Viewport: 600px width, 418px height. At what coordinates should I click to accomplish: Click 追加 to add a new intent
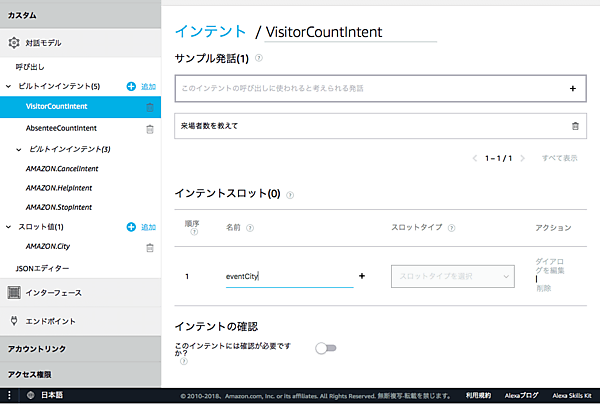[x=142, y=87]
